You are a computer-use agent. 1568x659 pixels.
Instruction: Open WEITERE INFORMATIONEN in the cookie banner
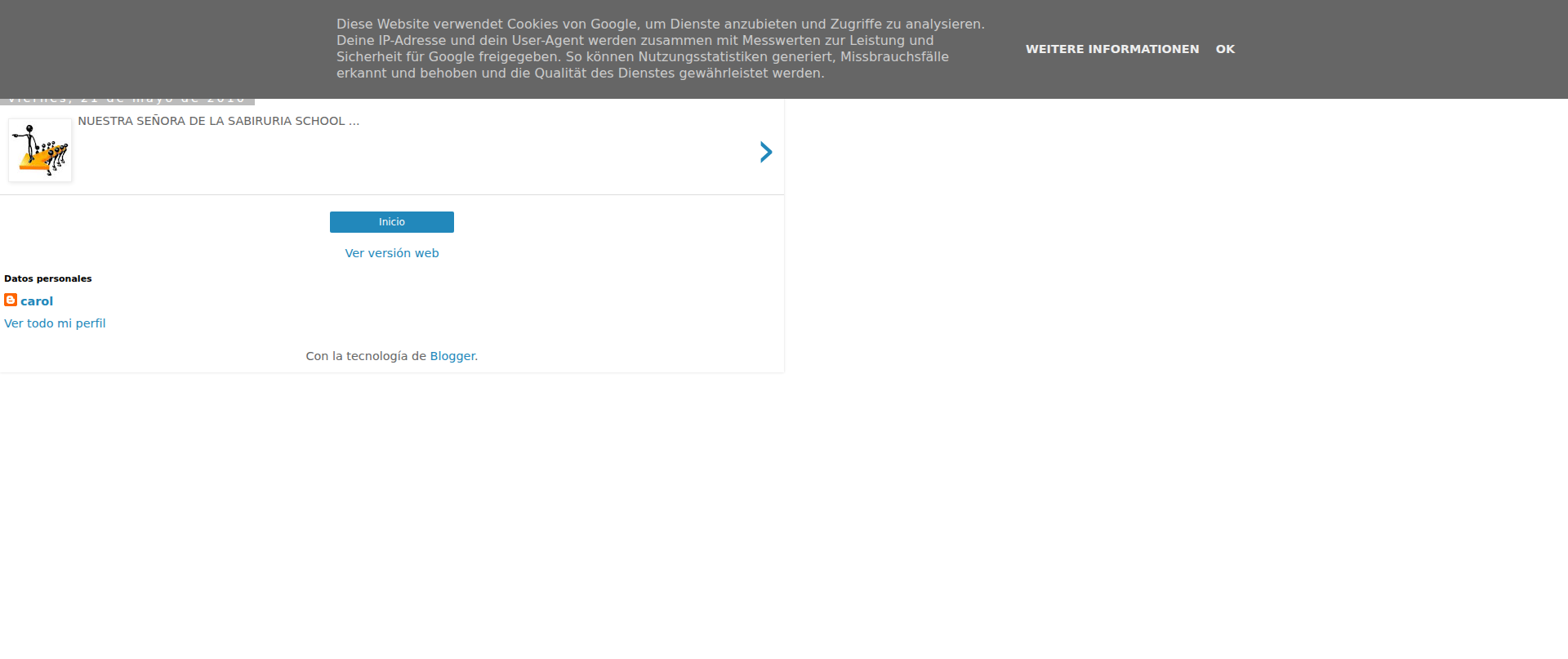[x=1112, y=49]
